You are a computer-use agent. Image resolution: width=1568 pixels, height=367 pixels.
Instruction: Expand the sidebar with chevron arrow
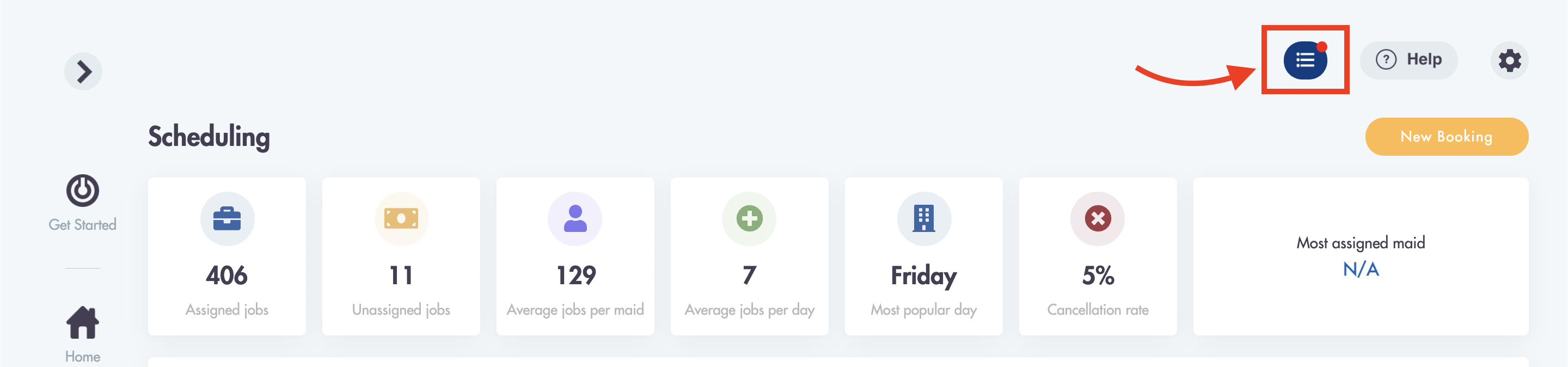(x=83, y=71)
